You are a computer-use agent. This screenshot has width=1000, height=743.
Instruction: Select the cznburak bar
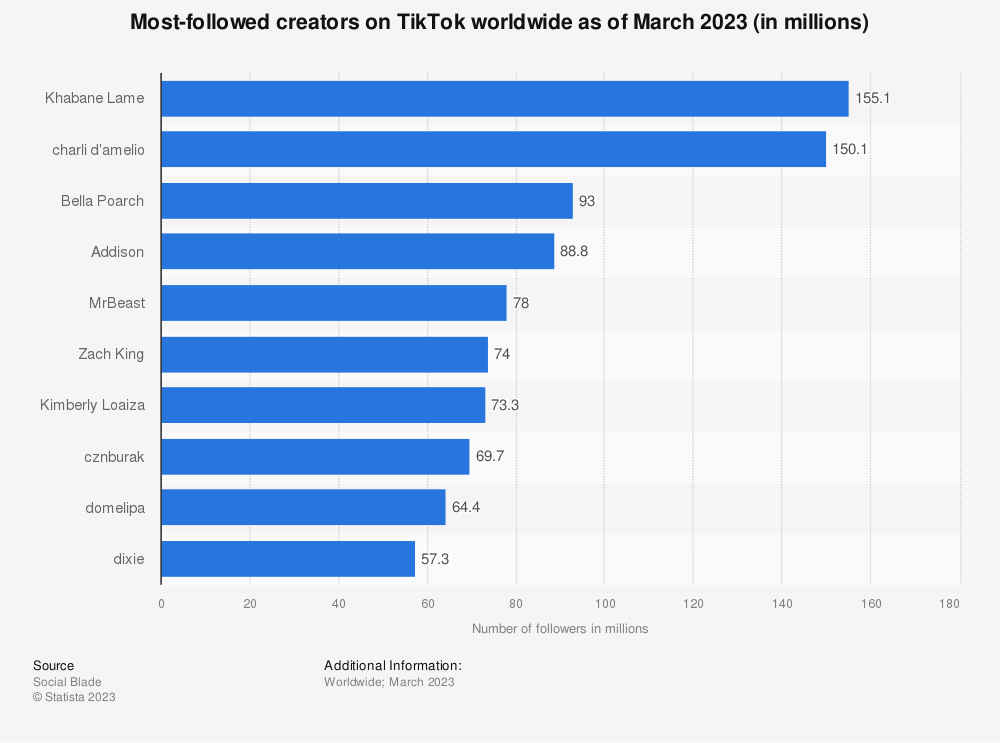pos(316,457)
